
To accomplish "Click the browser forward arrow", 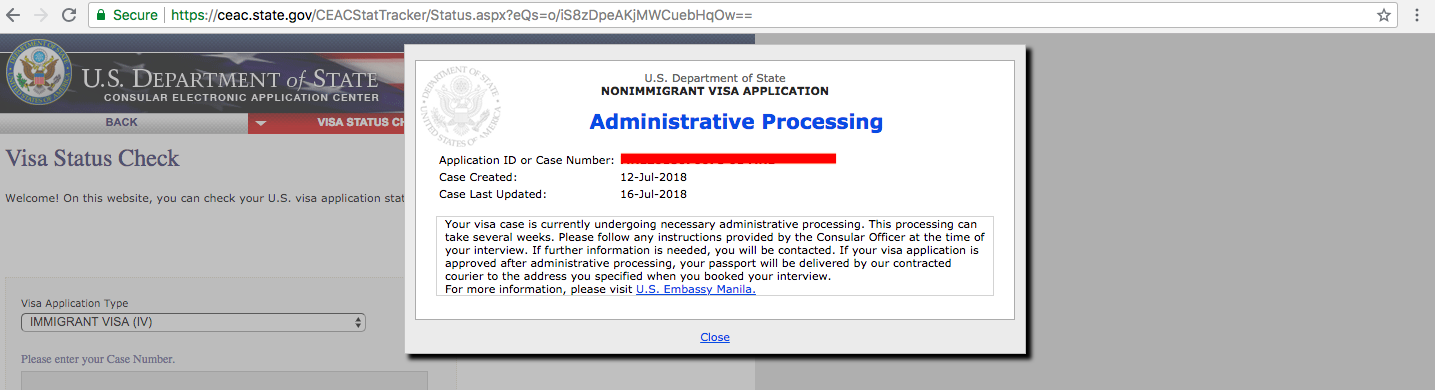I will (42, 16).
